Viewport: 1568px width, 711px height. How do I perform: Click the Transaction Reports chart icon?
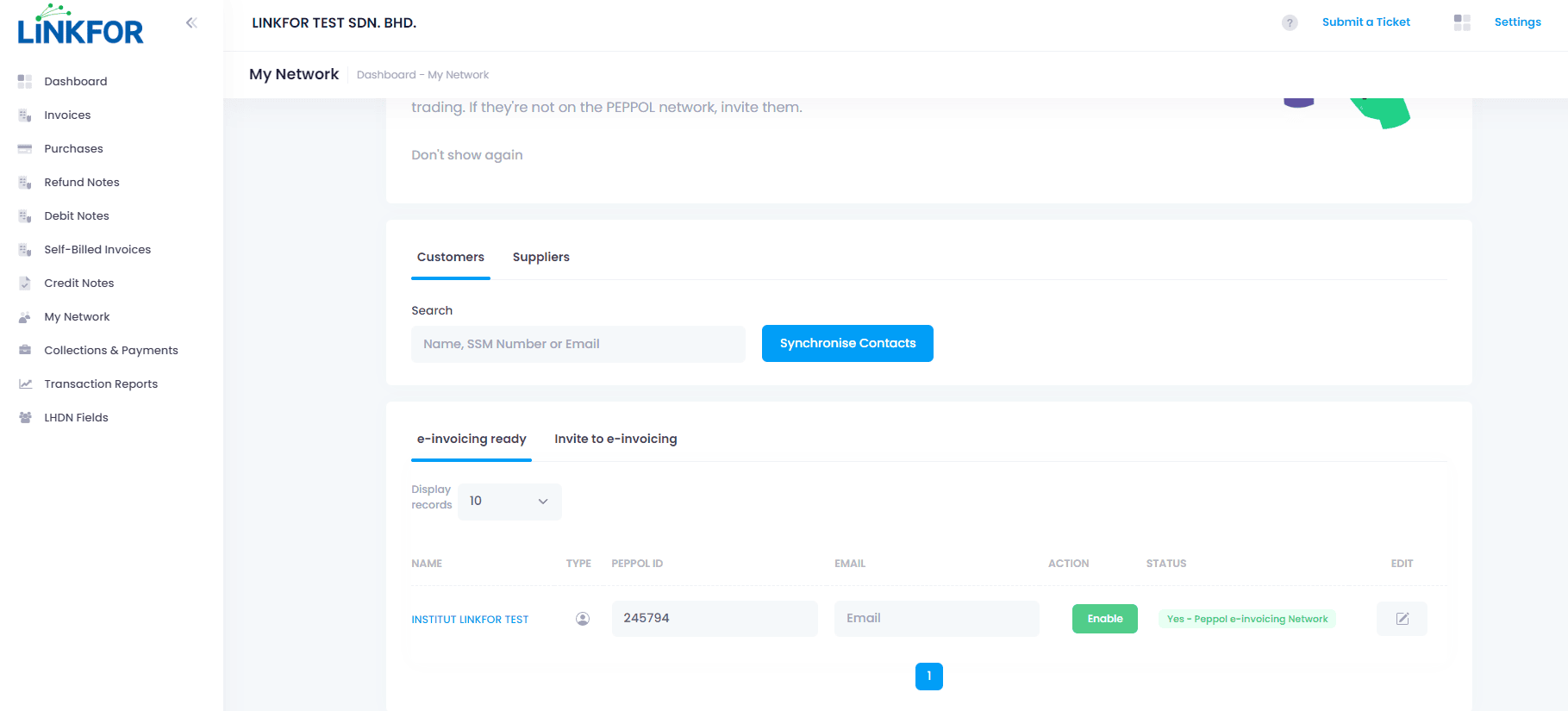pyautogui.click(x=25, y=384)
